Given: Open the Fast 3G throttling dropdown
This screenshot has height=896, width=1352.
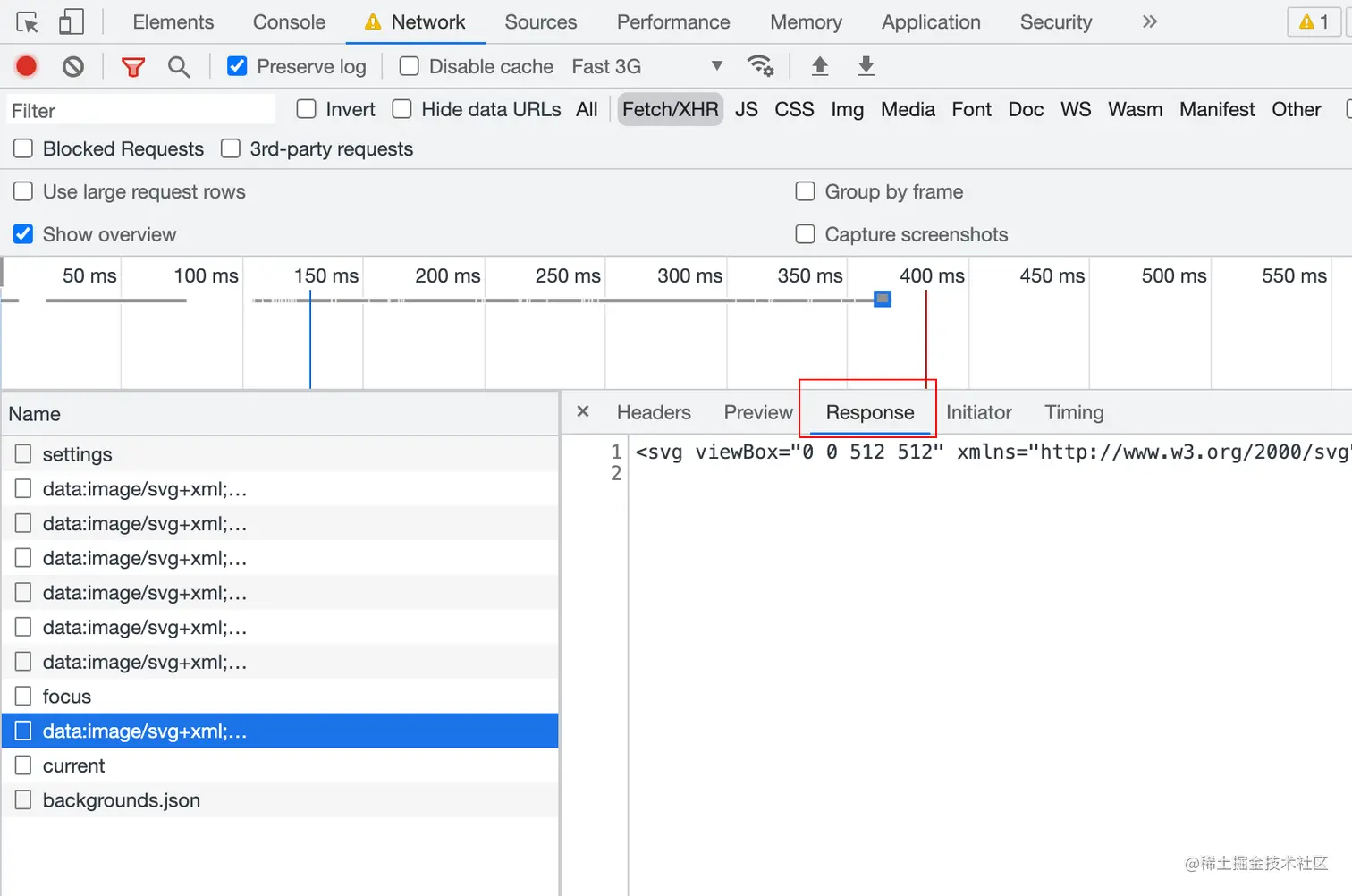Looking at the screenshot, I should [x=647, y=66].
